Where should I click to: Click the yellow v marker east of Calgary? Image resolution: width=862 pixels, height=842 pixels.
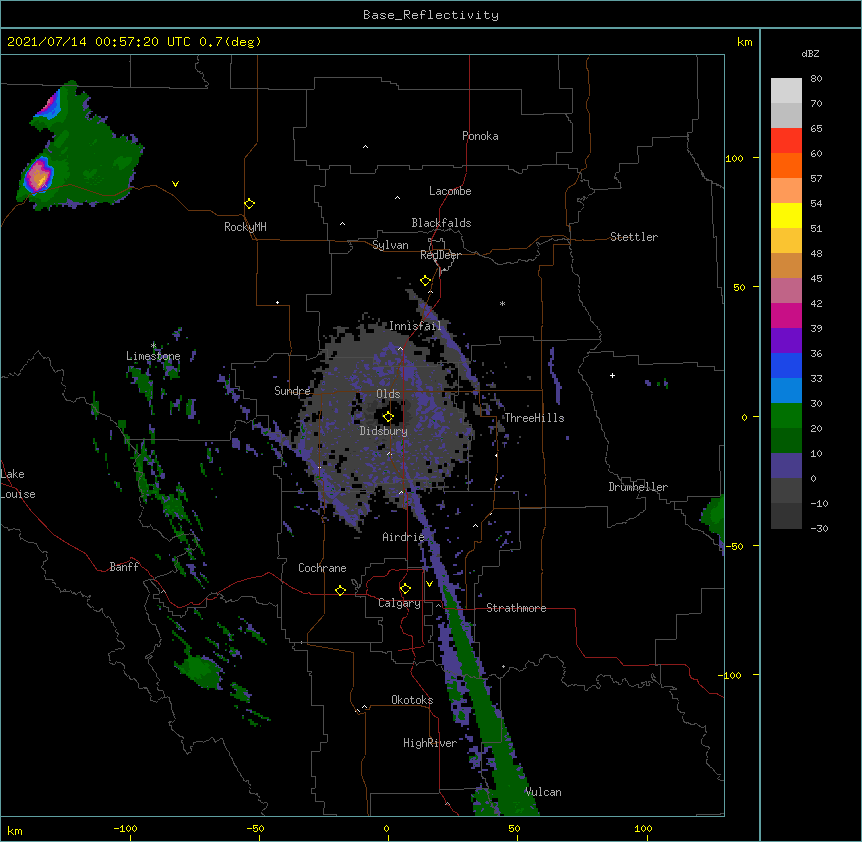(429, 584)
